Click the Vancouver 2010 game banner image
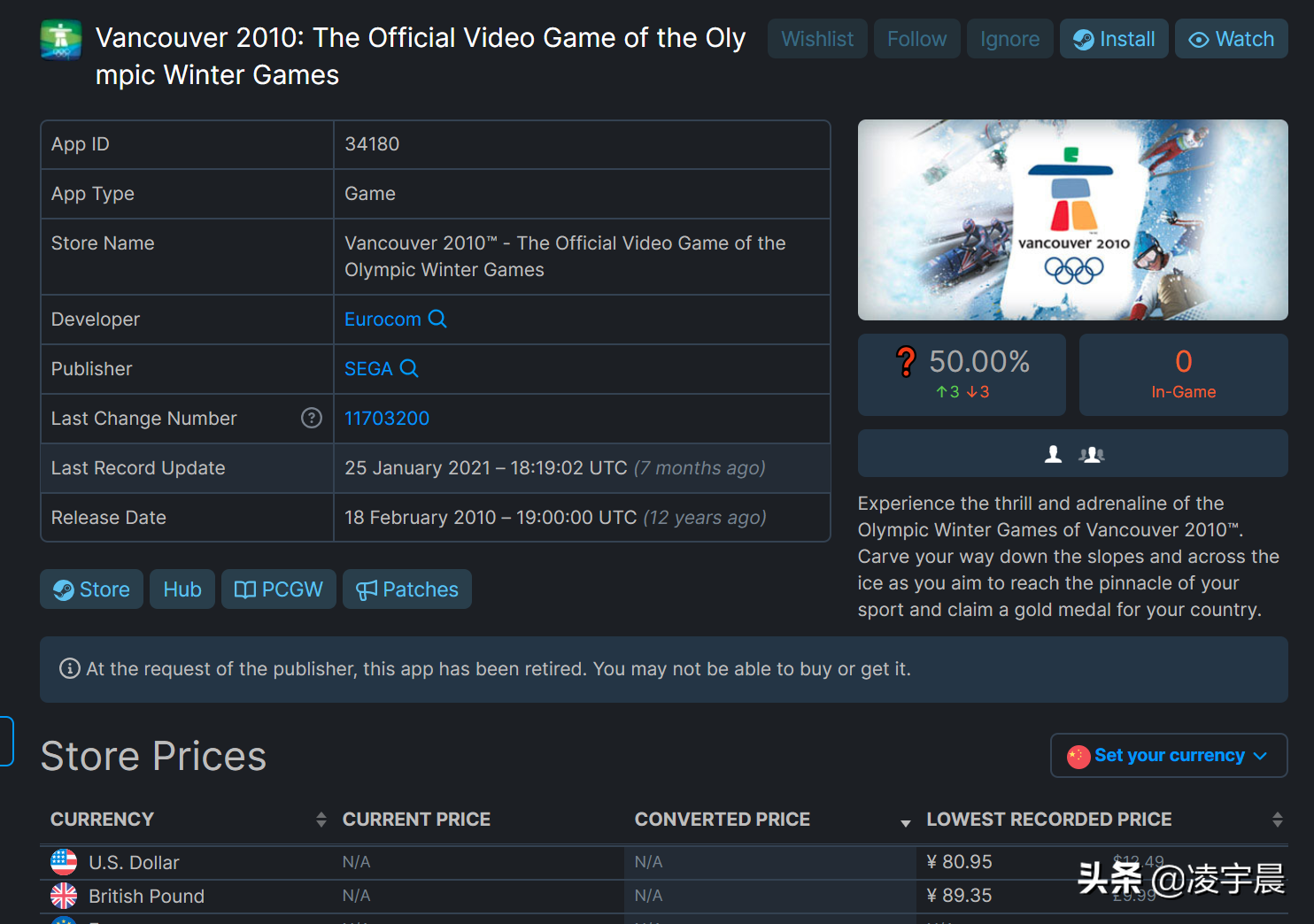1314x924 pixels. tap(1072, 219)
